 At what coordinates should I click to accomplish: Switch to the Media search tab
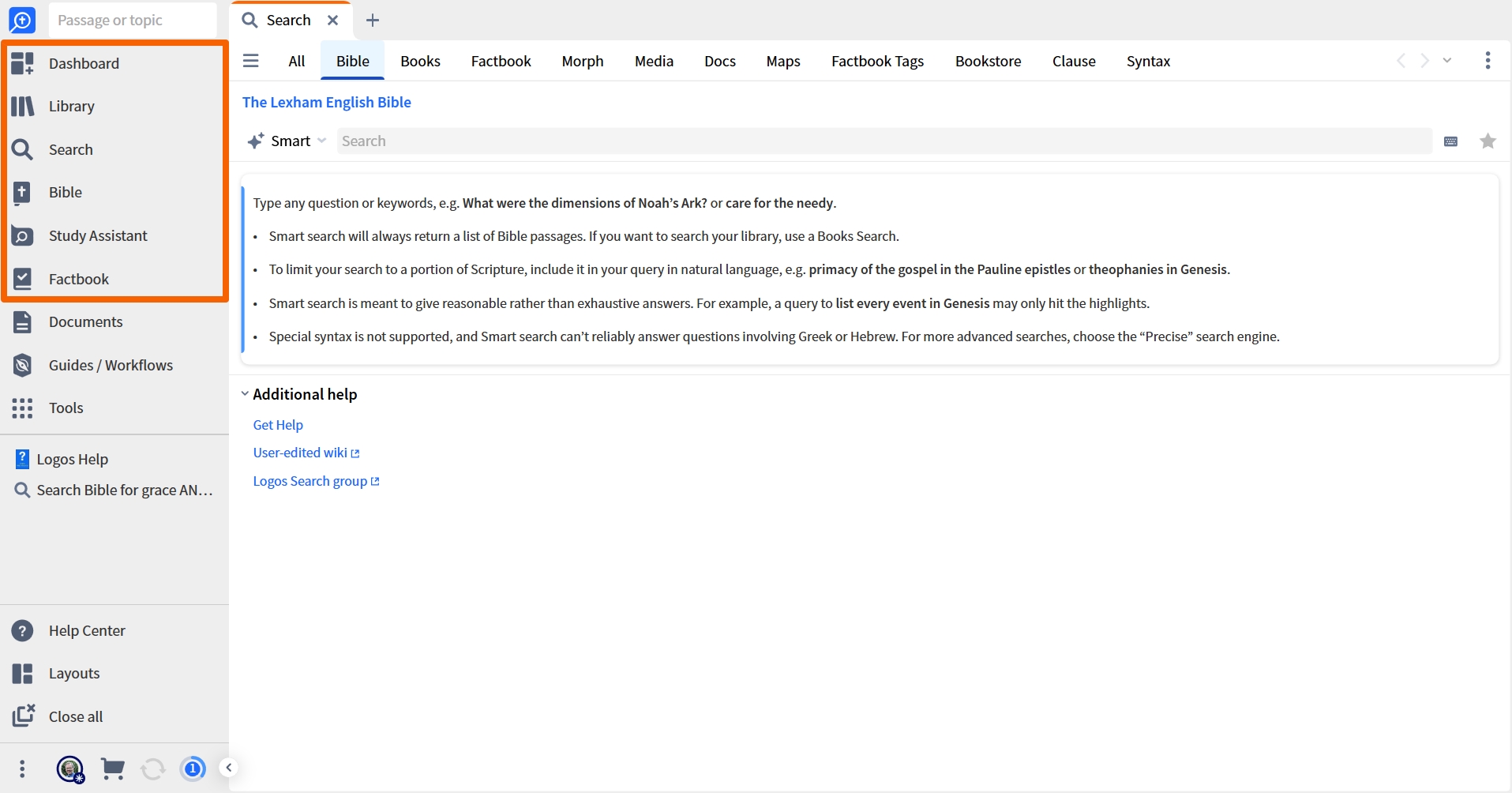(654, 61)
